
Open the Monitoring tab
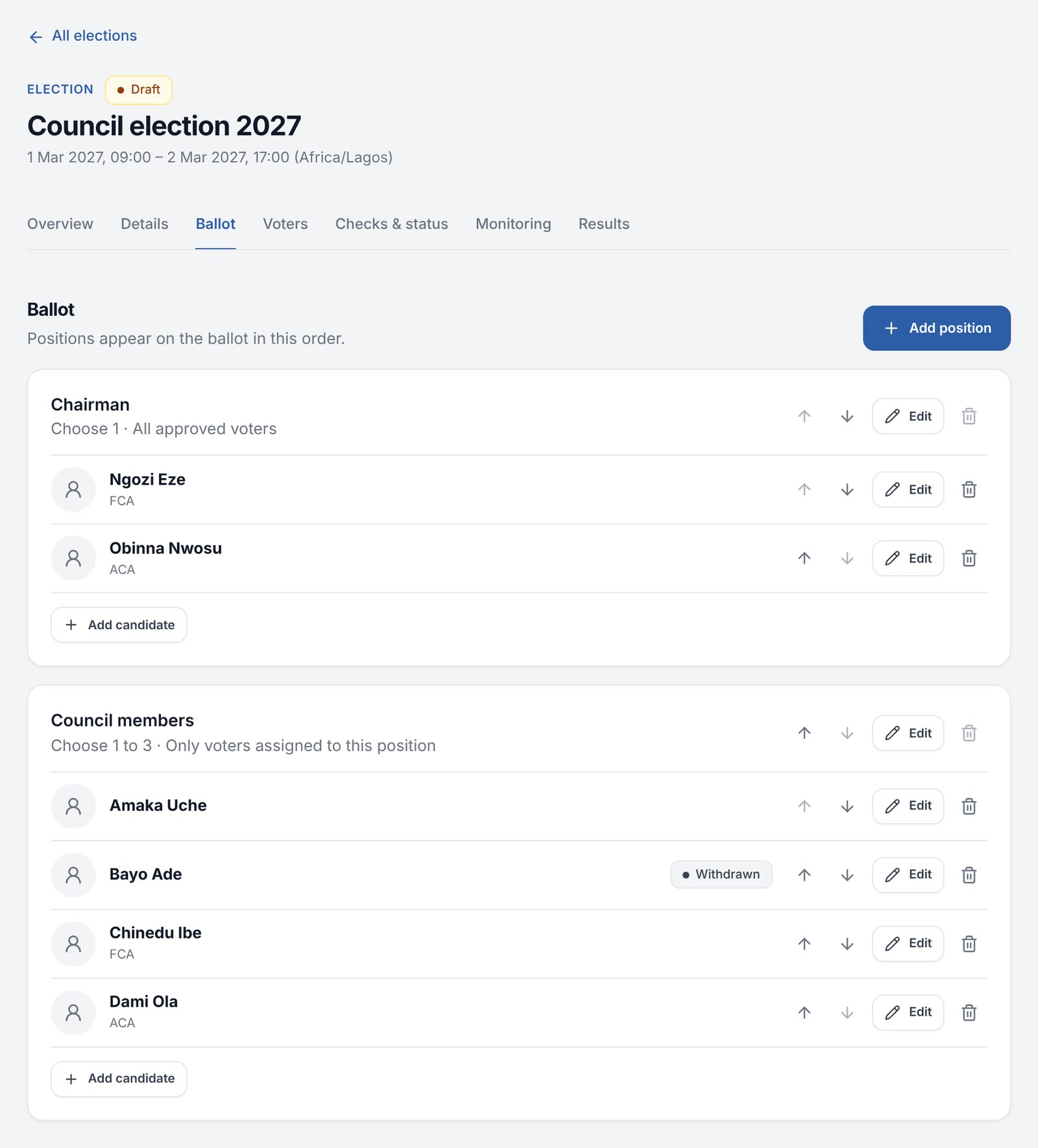513,224
